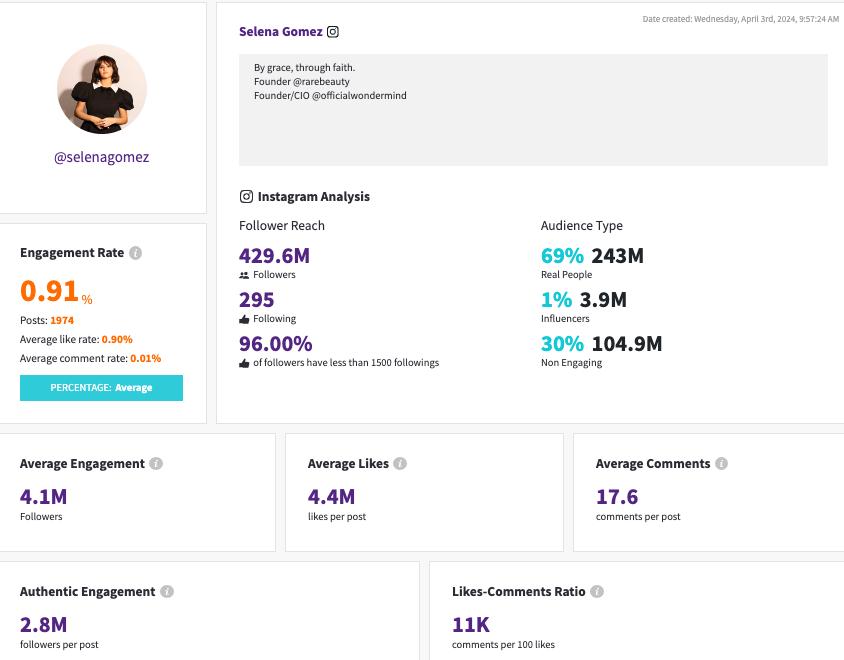This screenshot has width=844, height=660.
Task: Select the 1% influencers percentage
Action: 556,300
